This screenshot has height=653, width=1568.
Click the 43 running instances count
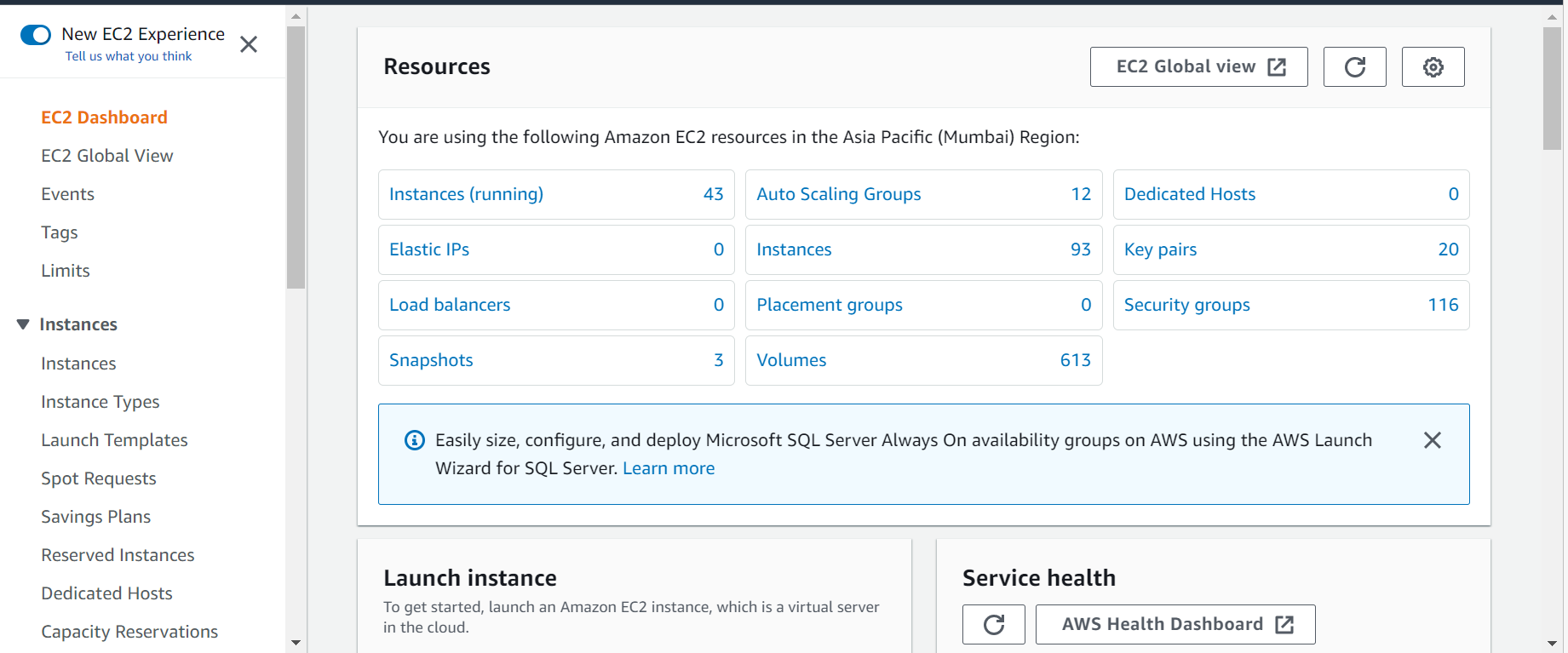click(x=714, y=194)
